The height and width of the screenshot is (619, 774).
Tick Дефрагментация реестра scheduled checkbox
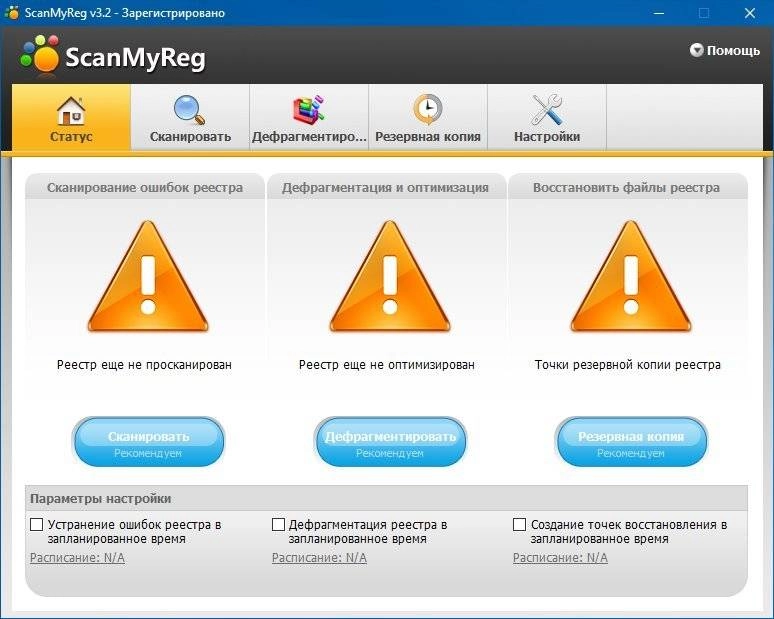tap(278, 524)
